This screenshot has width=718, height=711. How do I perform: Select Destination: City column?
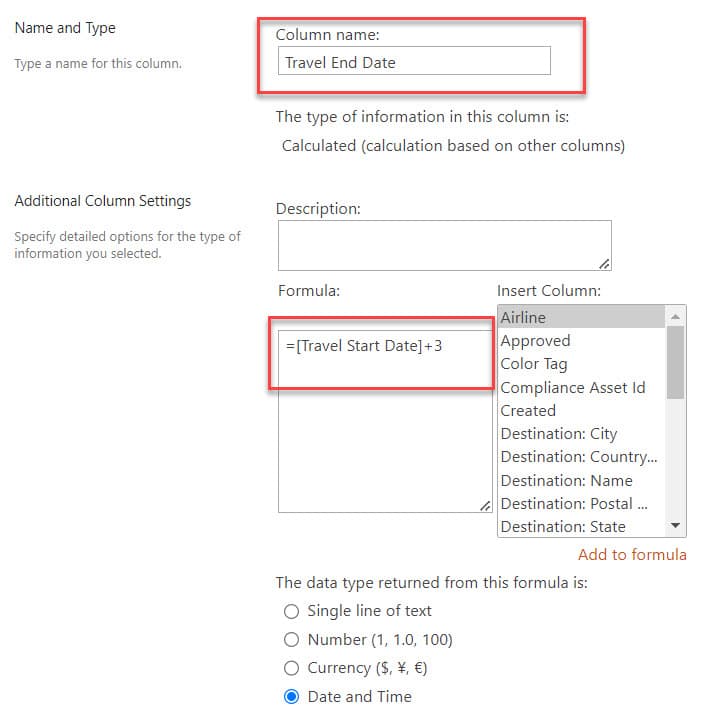[x=582, y=434]
